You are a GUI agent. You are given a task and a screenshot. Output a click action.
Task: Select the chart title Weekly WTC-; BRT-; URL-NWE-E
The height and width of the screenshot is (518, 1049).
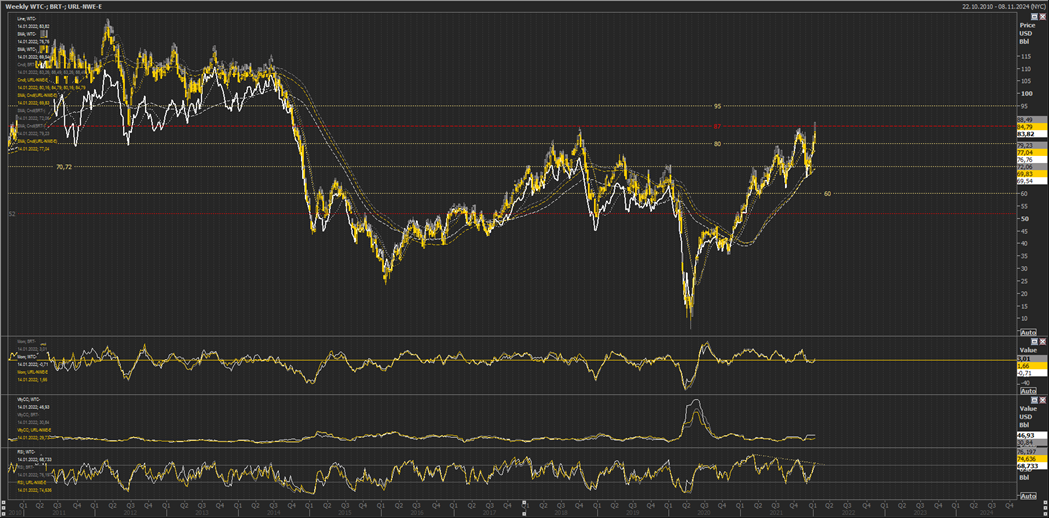click(52, 5)
